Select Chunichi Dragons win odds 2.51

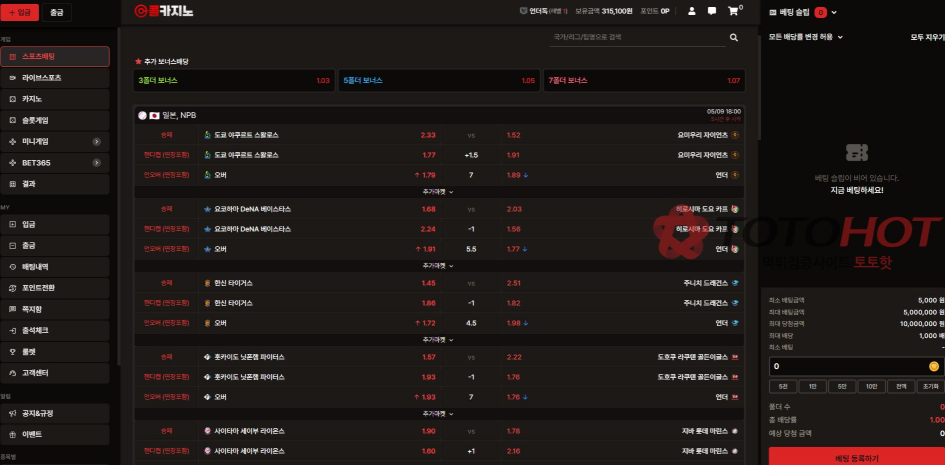point(513,283)
